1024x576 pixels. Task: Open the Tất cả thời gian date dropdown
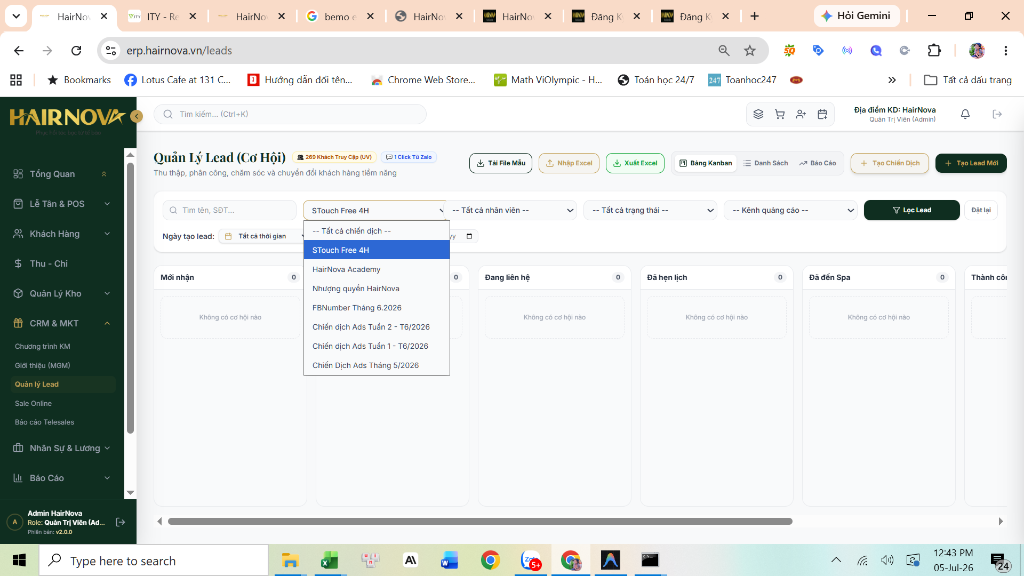pos(263,236)
